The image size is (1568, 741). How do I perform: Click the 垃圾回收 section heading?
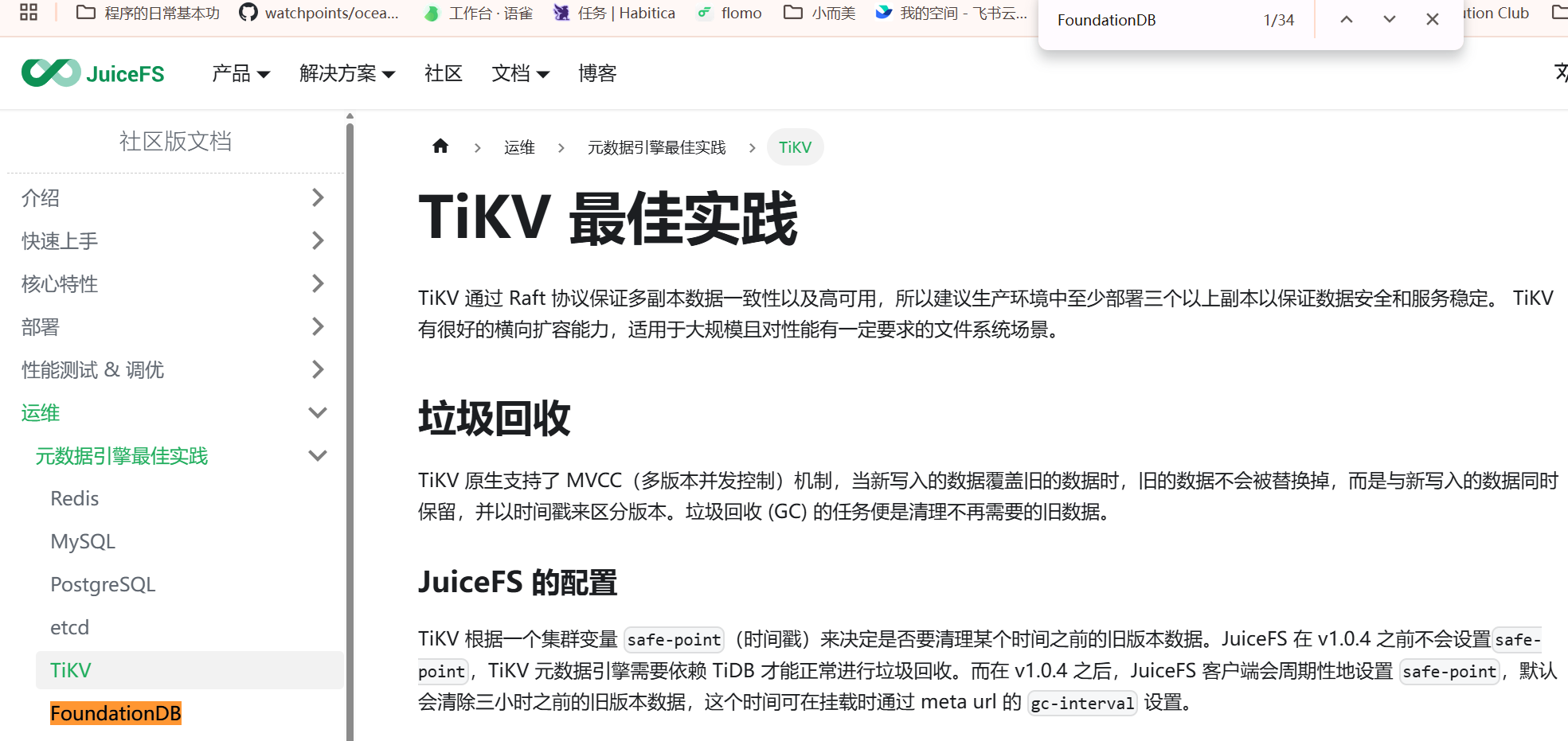[x=495, y=418]
